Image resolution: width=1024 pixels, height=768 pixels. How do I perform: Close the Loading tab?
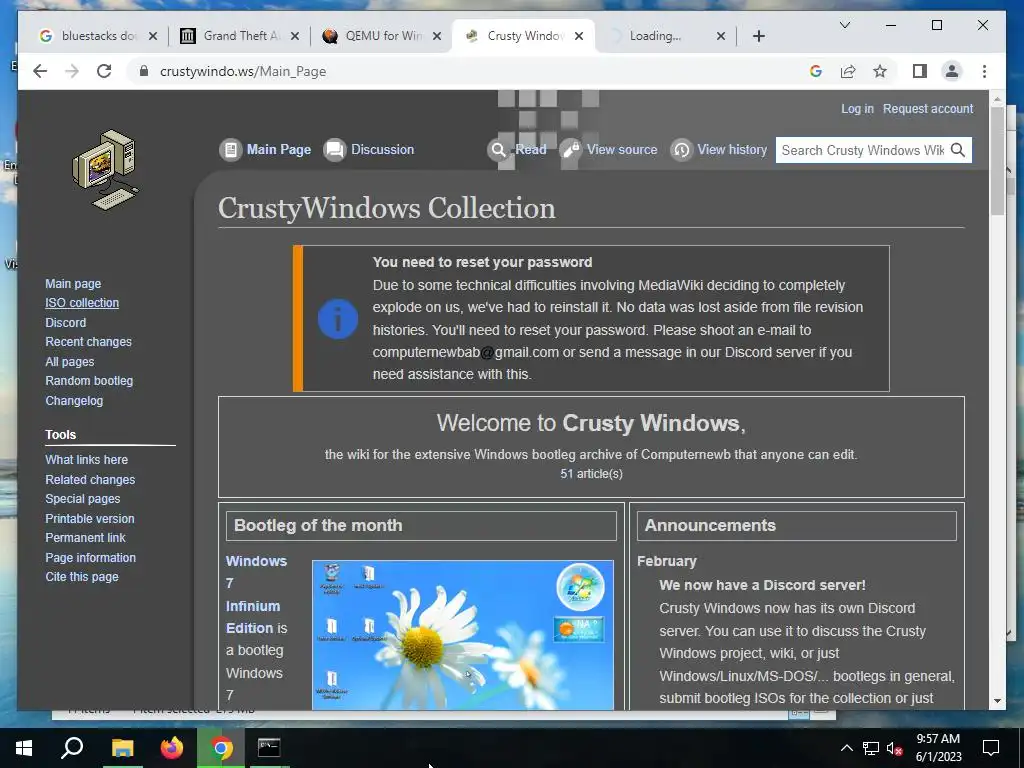tap(721, 36)
